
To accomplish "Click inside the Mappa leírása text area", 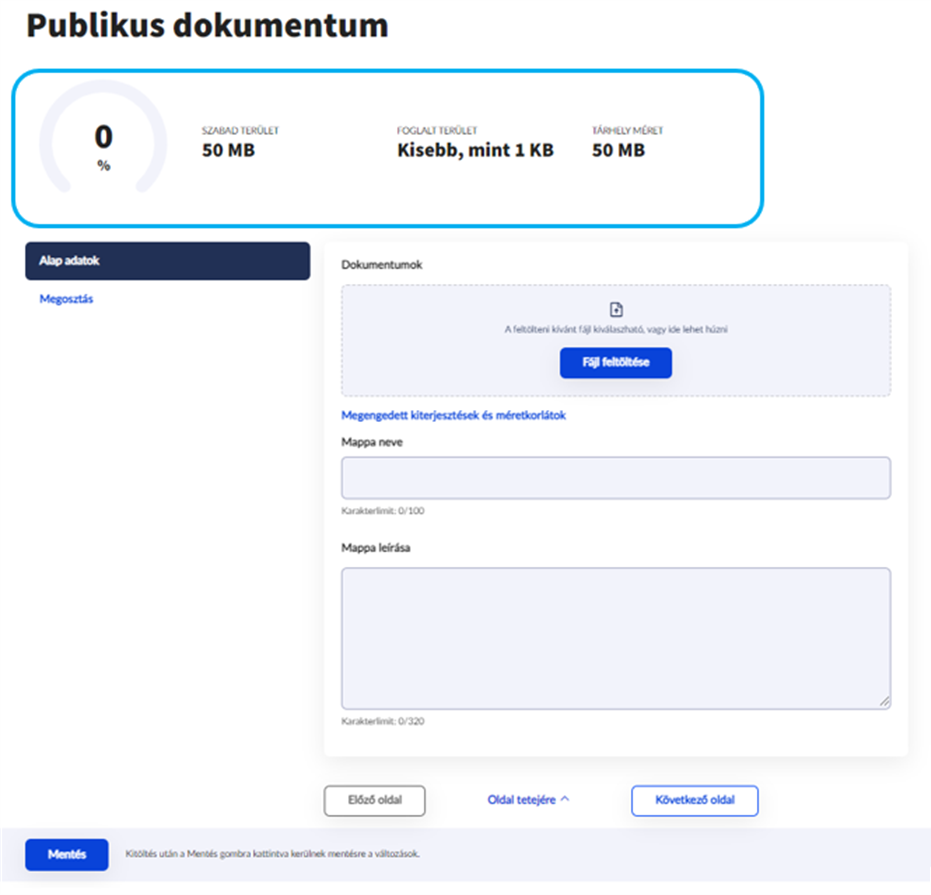I will [x=615, y=638].
